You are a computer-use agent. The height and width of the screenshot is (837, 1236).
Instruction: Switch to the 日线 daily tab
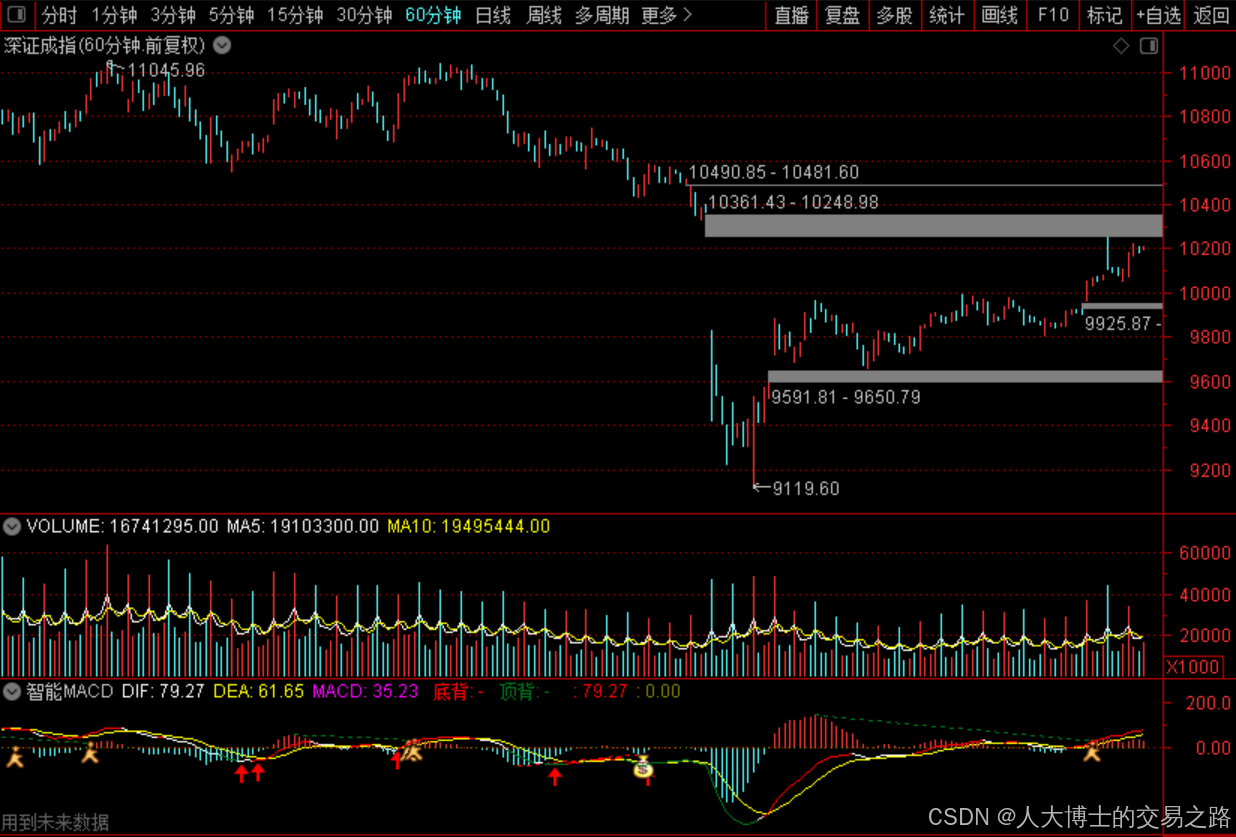tap(493, 15)
